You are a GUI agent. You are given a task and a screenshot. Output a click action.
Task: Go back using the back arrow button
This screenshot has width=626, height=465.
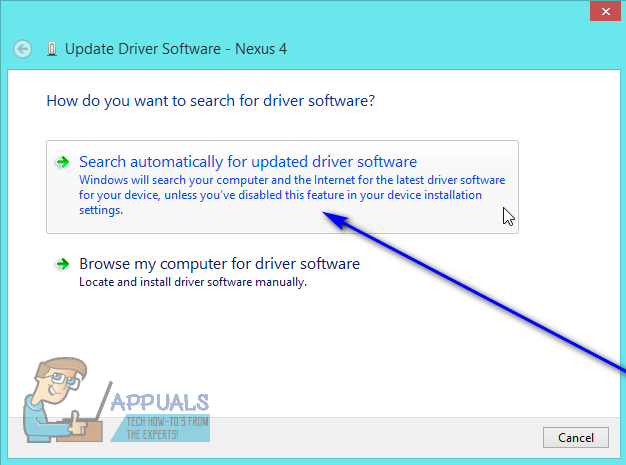pyautogui.click(x=22, y=49)
